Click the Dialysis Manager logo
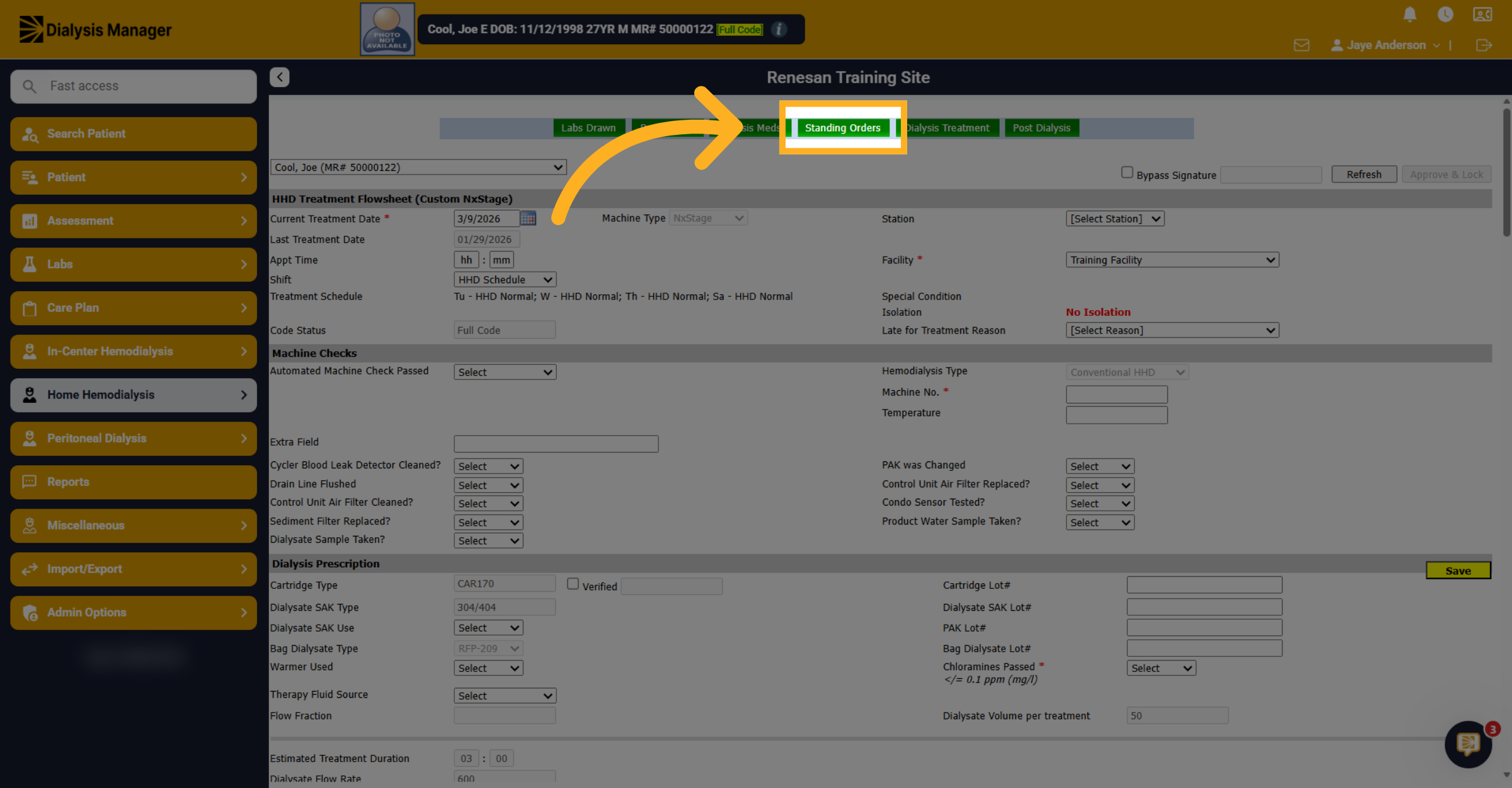The image size is (1512, 788). pyautogui.click(x=96, y=30)
